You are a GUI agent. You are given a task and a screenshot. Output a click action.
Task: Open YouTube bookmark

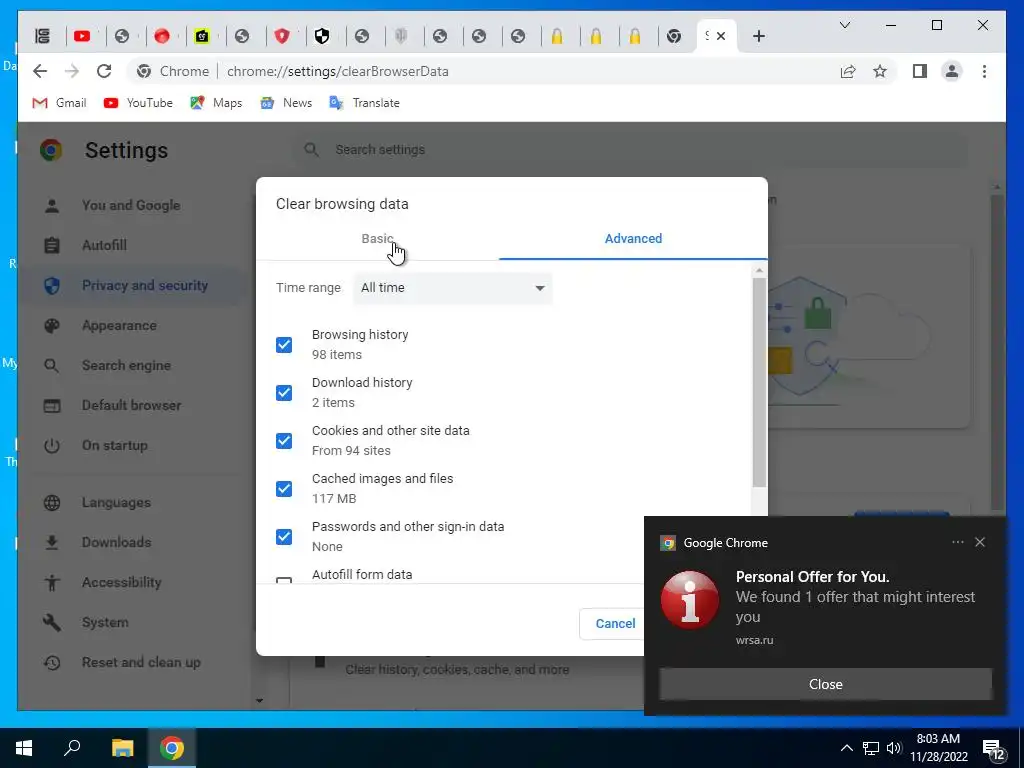[x=138, y=103]
